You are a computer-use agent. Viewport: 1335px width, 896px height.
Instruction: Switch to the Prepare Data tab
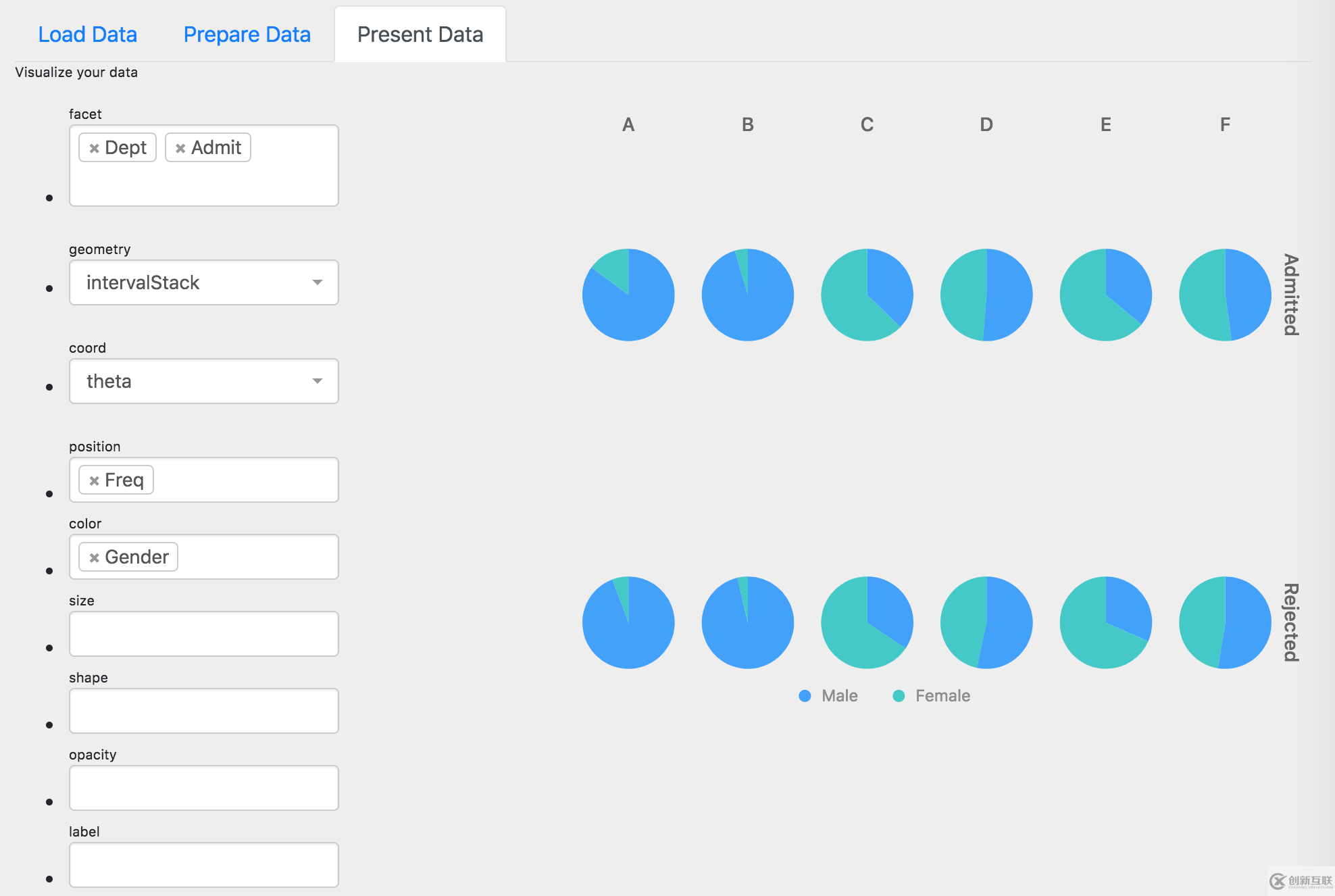click(247, 34)
